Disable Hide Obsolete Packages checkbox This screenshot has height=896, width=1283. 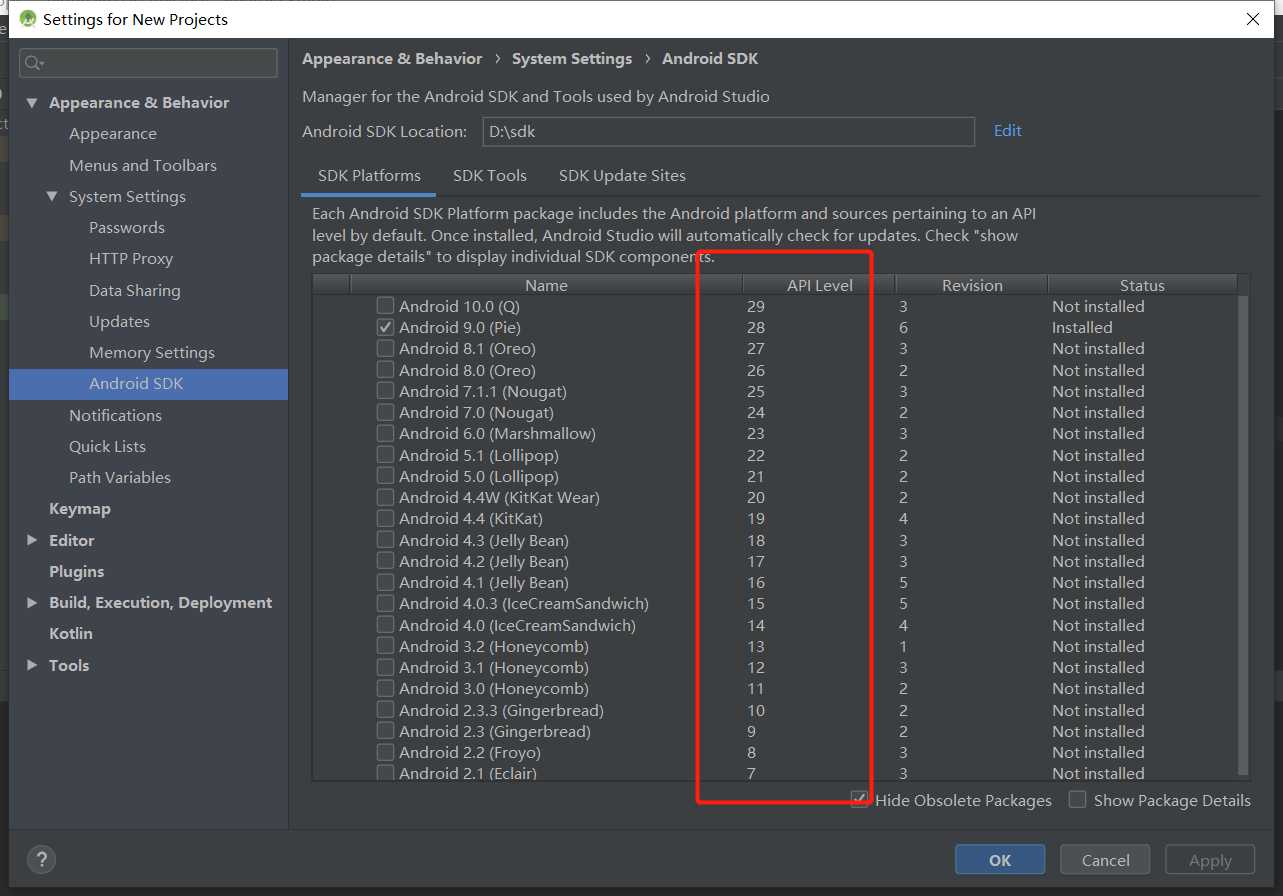[x=860, y=800]
